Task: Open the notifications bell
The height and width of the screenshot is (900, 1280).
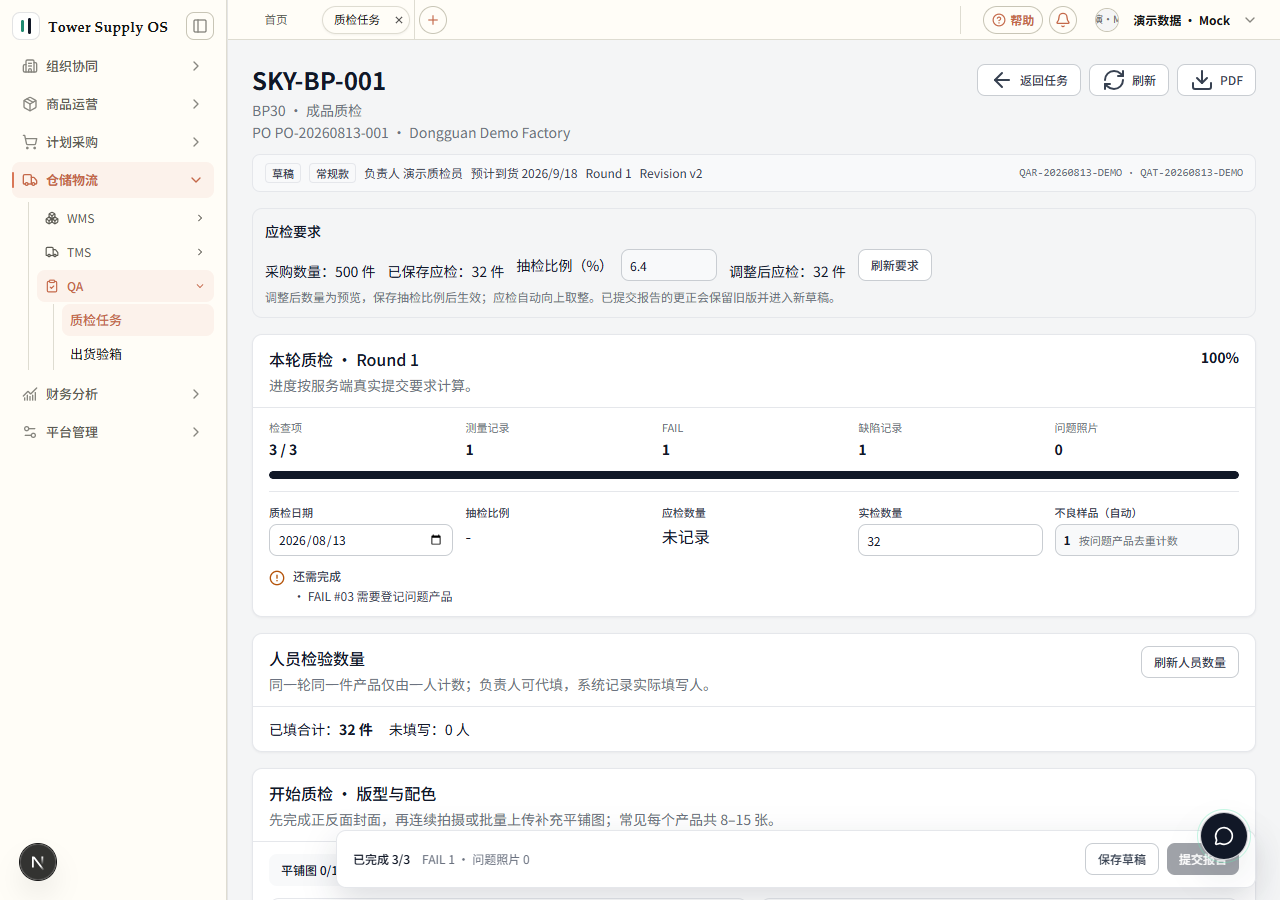Action: pos(1063,20)
